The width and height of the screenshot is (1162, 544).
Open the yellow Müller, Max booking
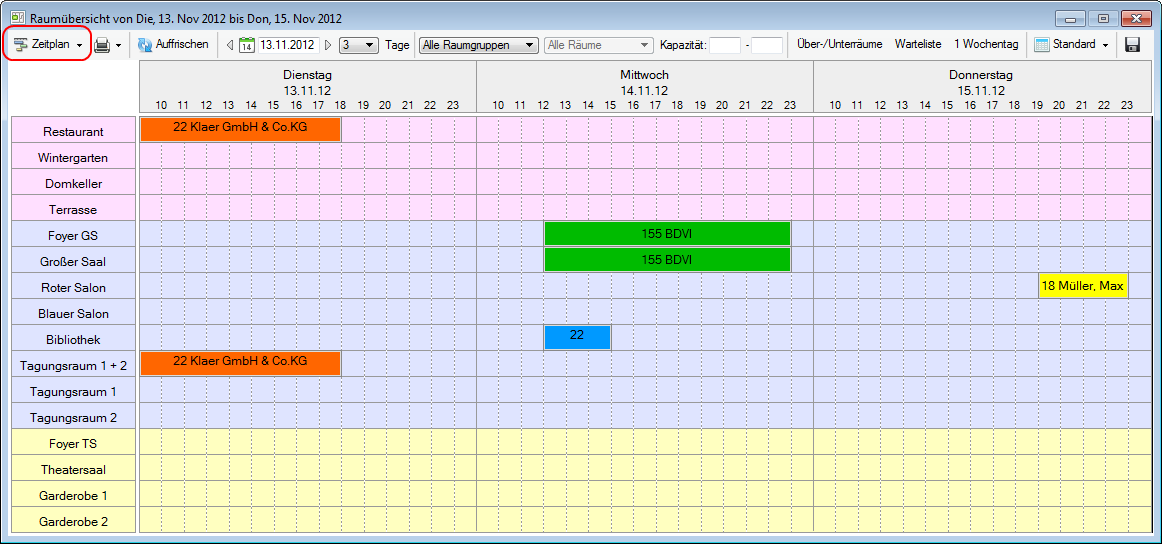1083,286
